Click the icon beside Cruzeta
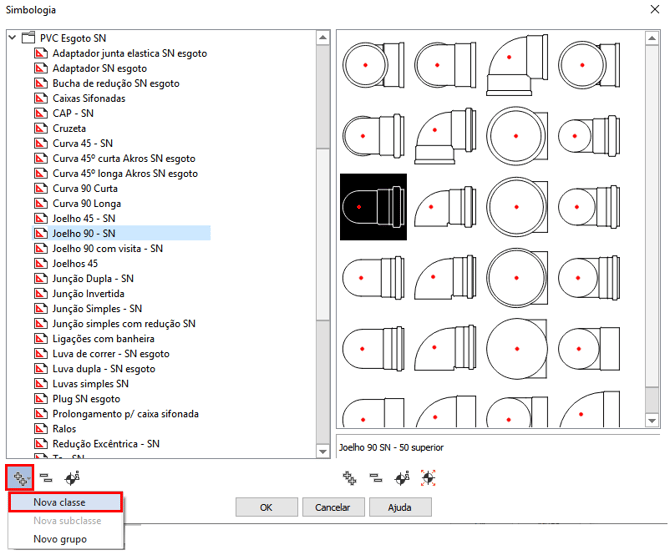This screenshot has width=670, height=555. coord(41,128)
